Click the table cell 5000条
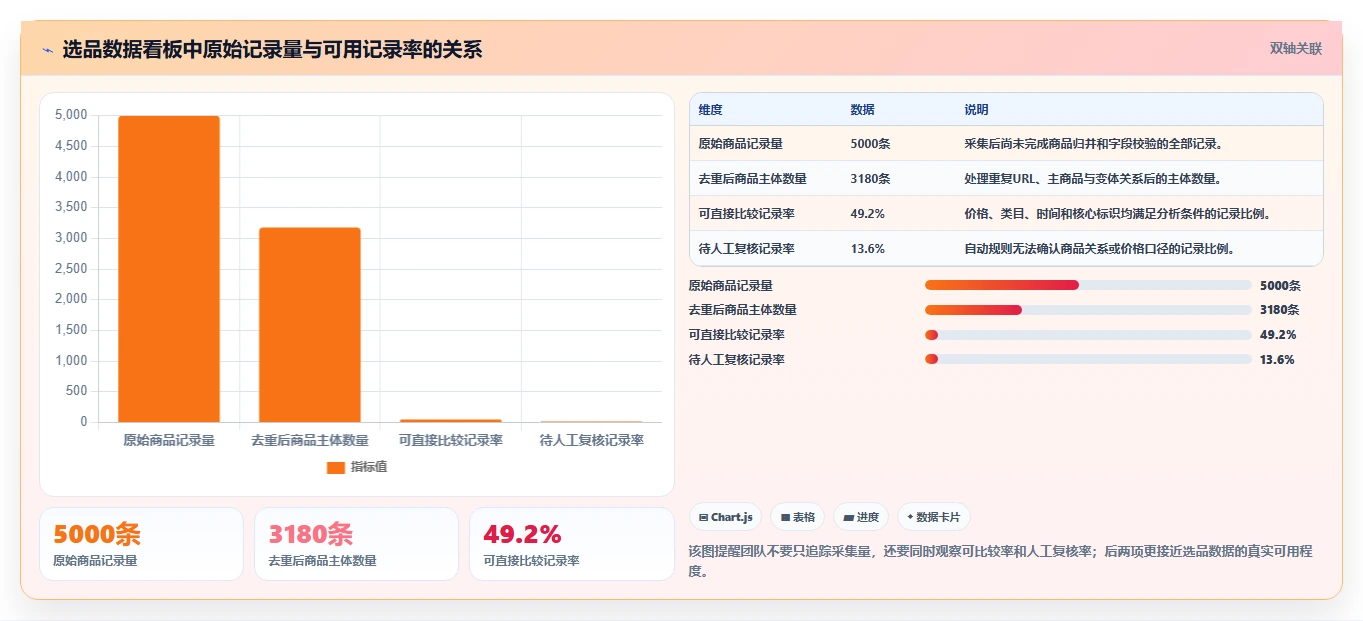Screen dimensions: 1363x621 (870, 143)
